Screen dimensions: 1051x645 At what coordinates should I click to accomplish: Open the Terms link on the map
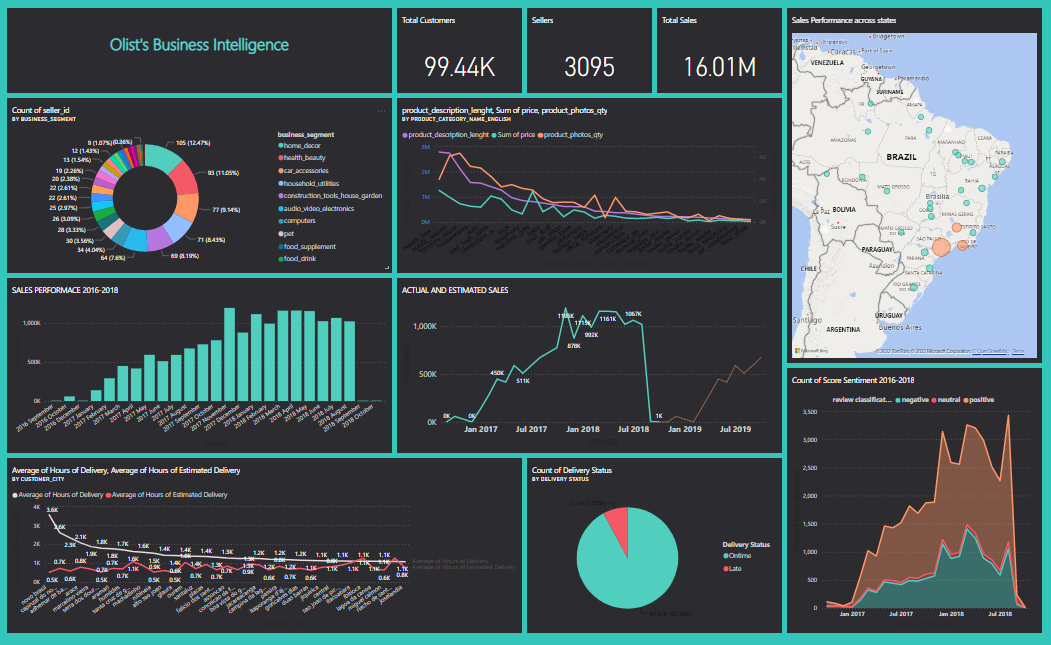(x=1017, y=351)
